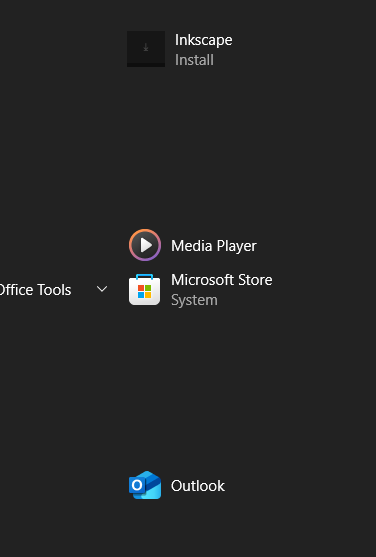Click the Inkscape app name
376x557 pixels.
(x=204, y=40)
